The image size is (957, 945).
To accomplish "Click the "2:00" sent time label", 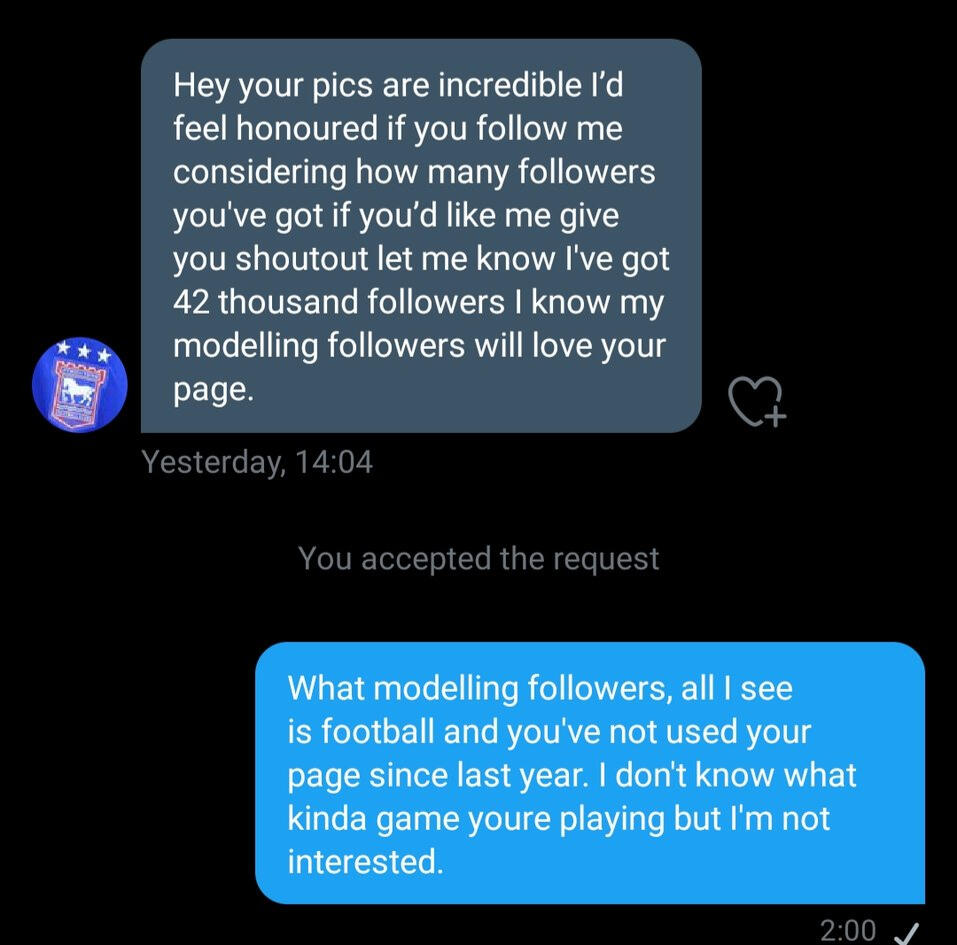I will click(x=848, y=931).
